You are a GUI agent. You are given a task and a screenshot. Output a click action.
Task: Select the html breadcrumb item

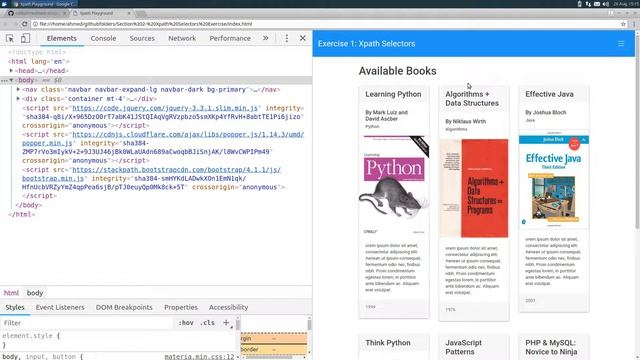11,293
